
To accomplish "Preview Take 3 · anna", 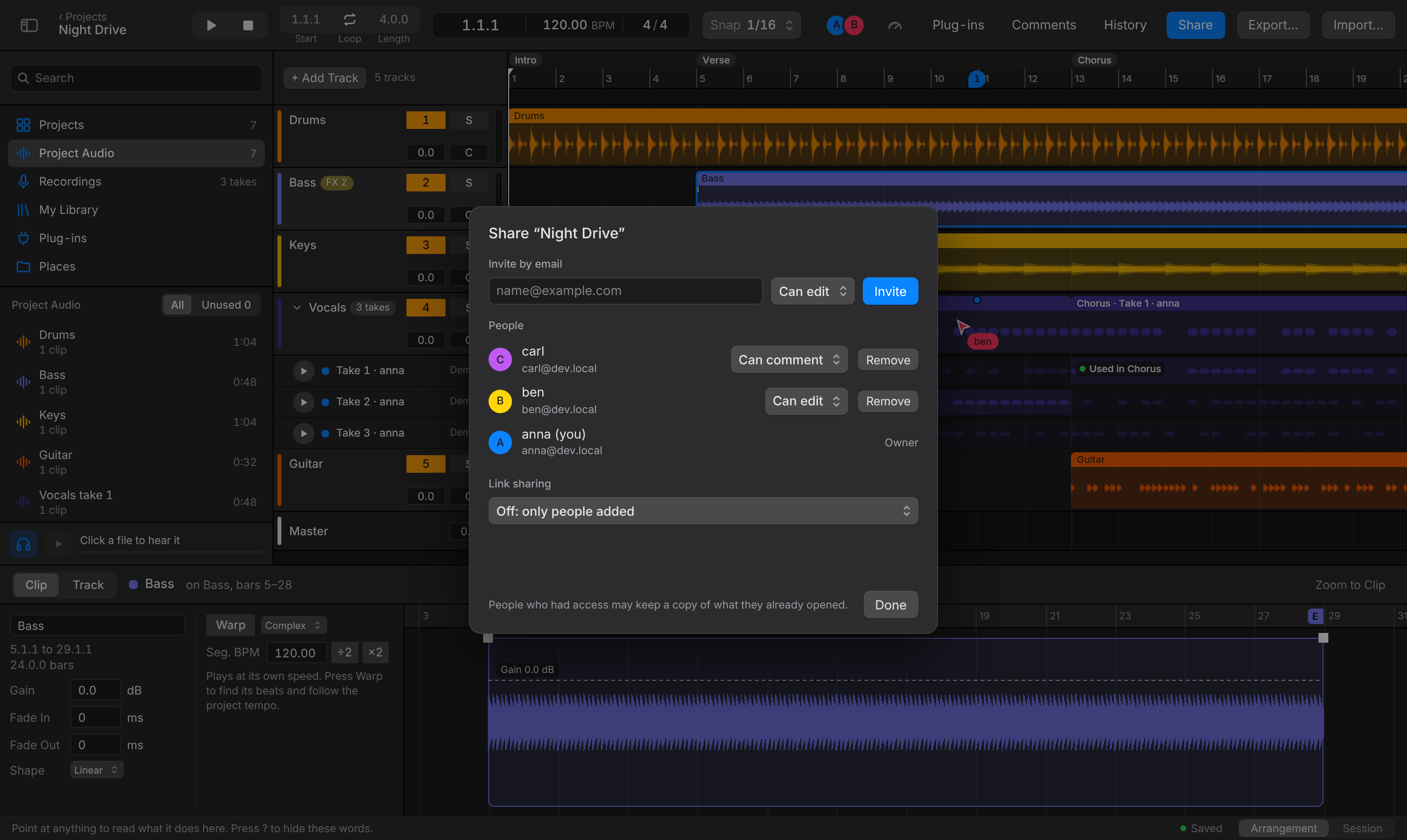I will pos(304,433).
